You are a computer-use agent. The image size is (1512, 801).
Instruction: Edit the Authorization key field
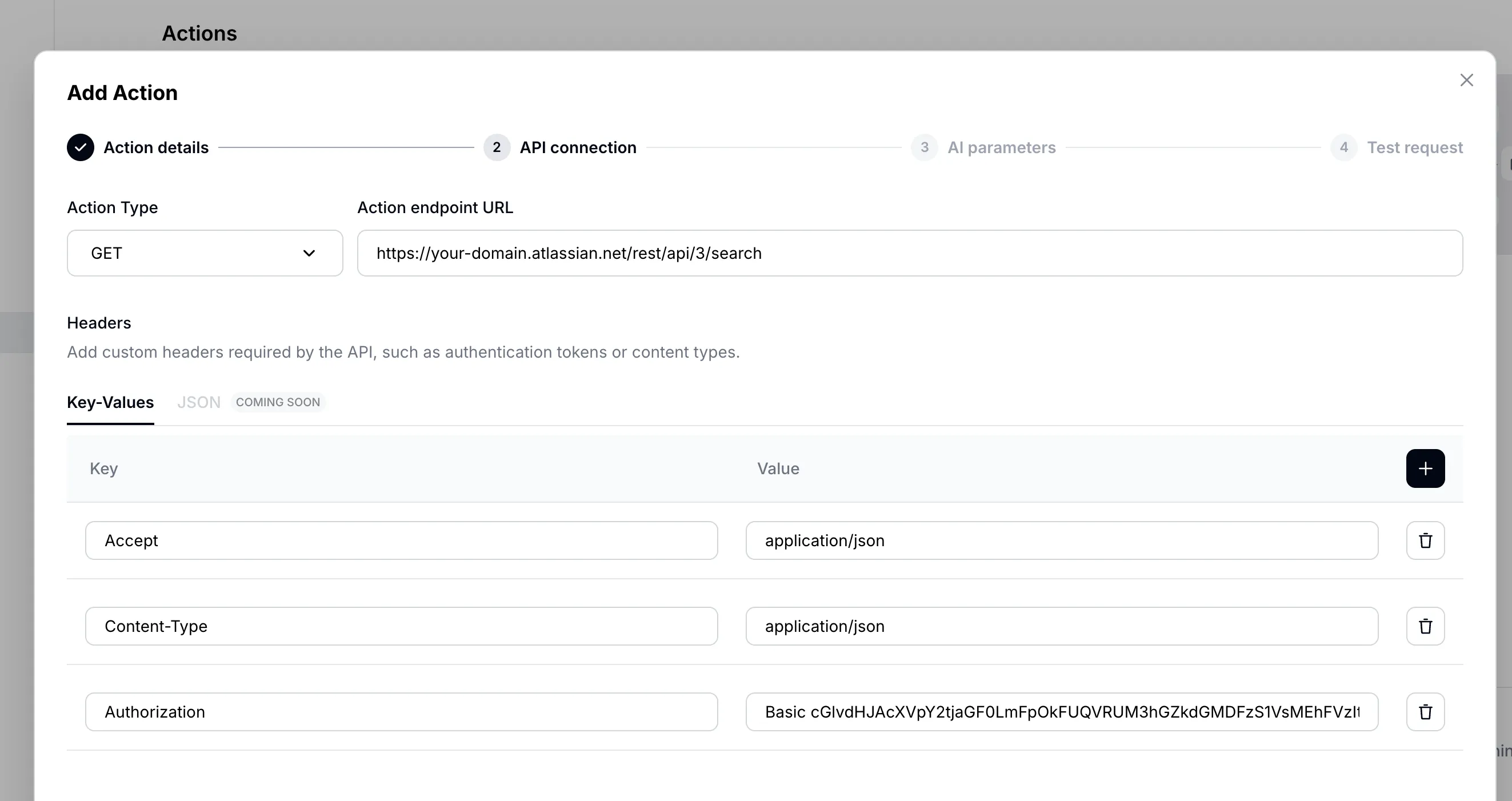[402, 712]
